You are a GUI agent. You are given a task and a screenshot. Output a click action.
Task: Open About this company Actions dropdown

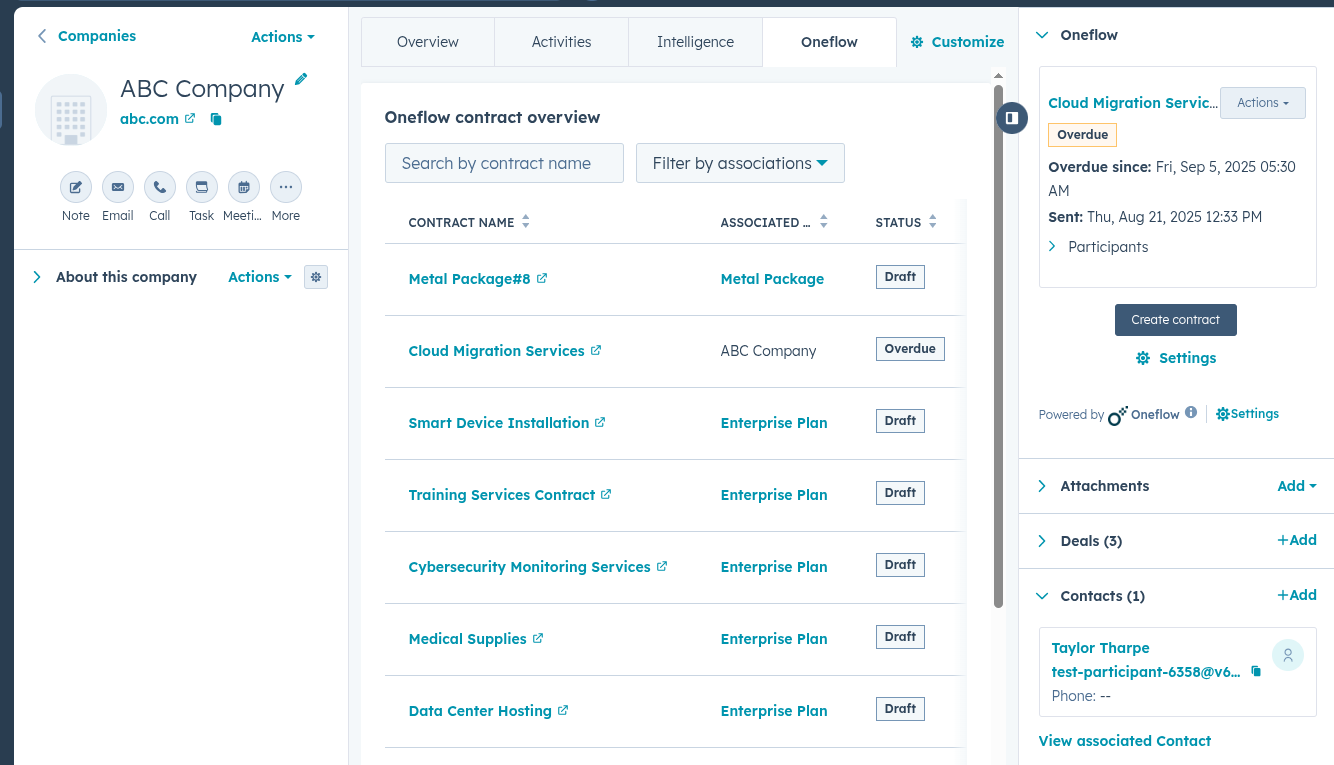pos(260,277)
